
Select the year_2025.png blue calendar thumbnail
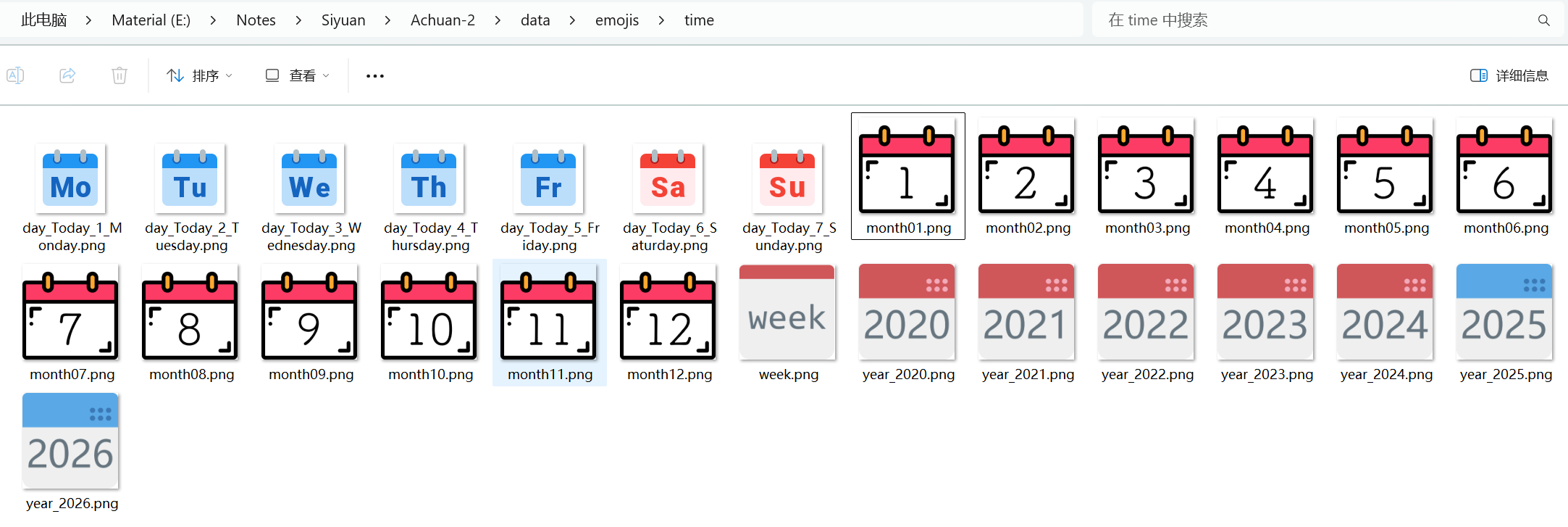(x=1504, y=313)
